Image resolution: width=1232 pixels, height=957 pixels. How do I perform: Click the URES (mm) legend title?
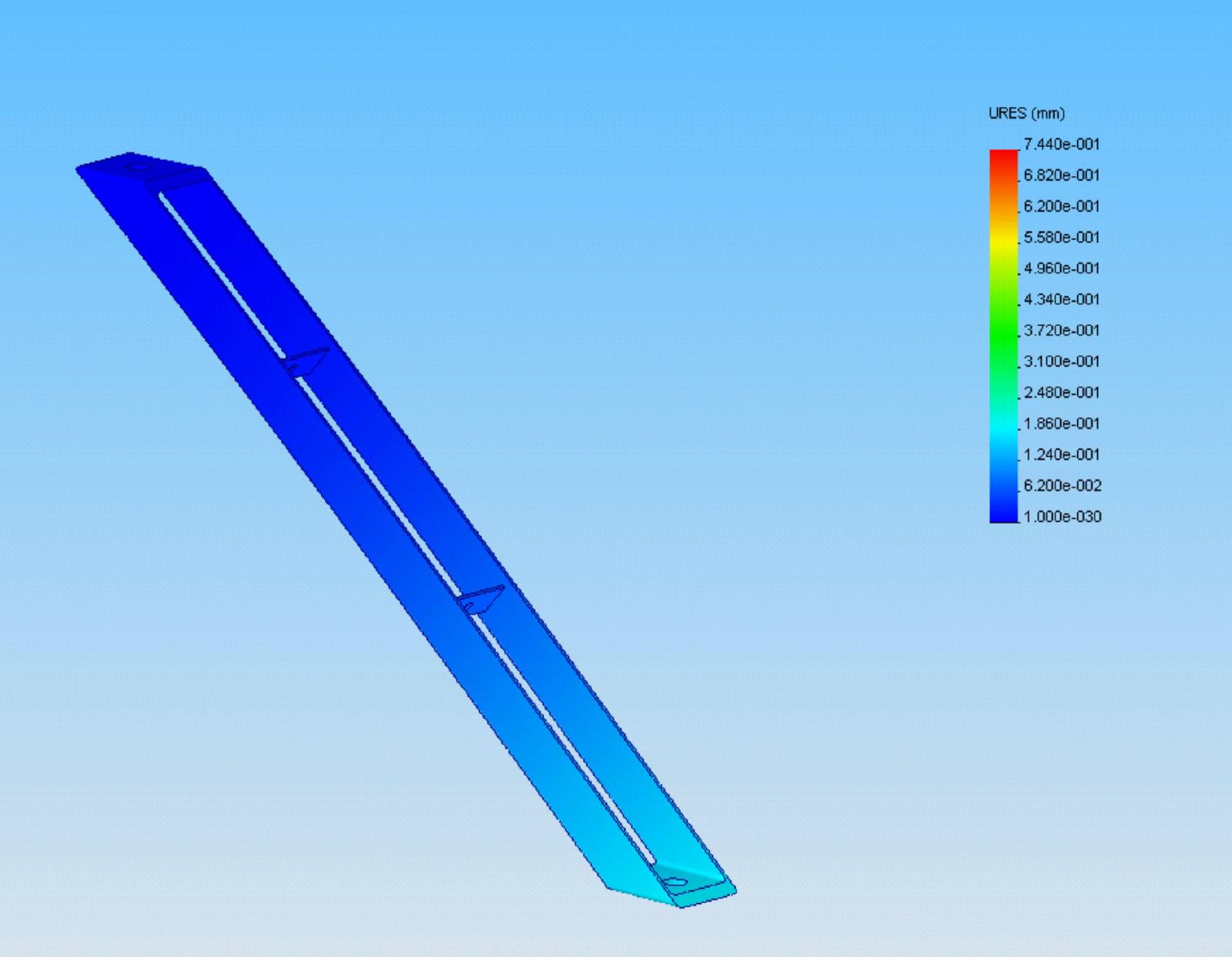click(x=1026, y=113)
